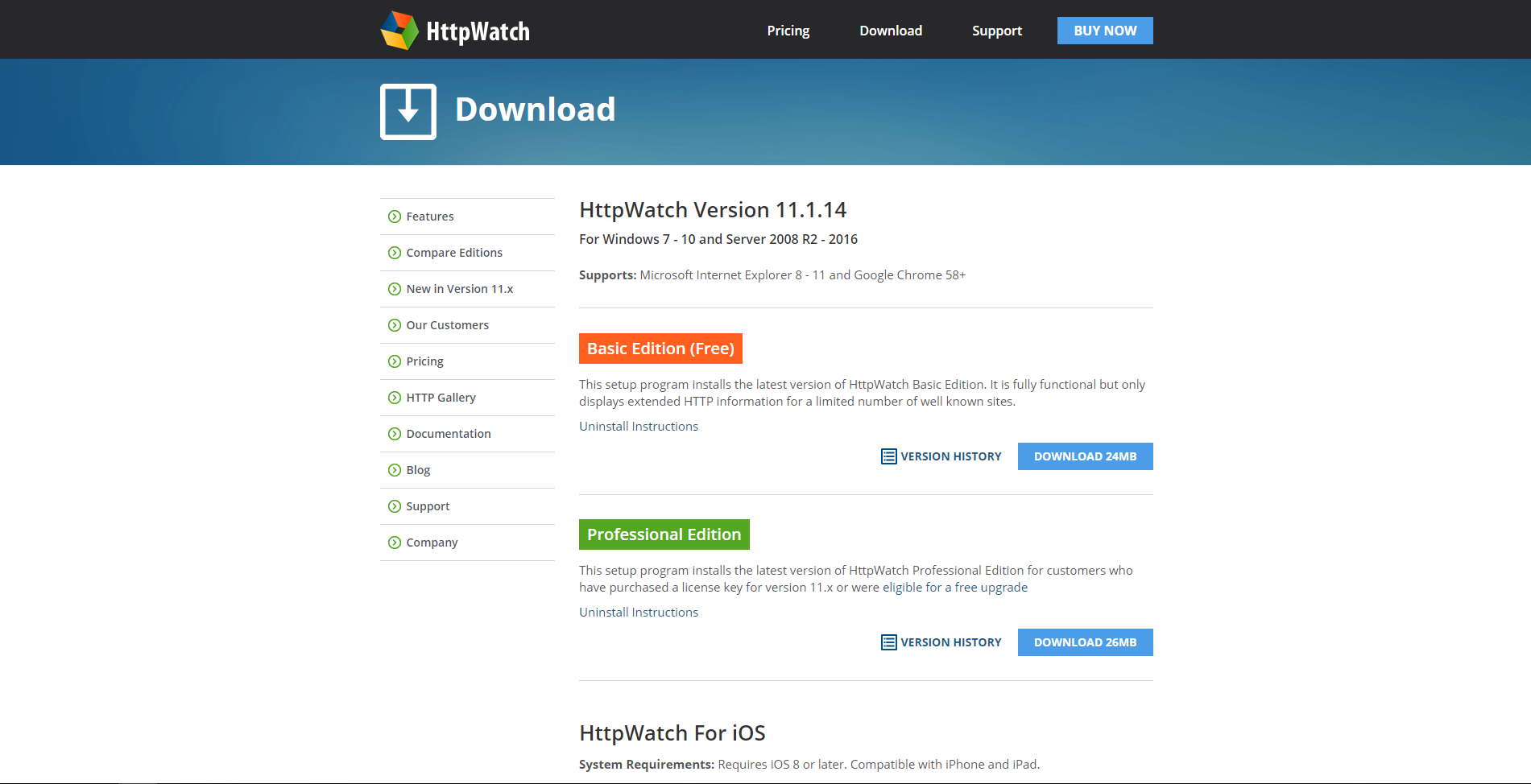This screenshot has width=1531, height=784.
Task: Open the sidebar Pricing link
Action: coord(425,361)
